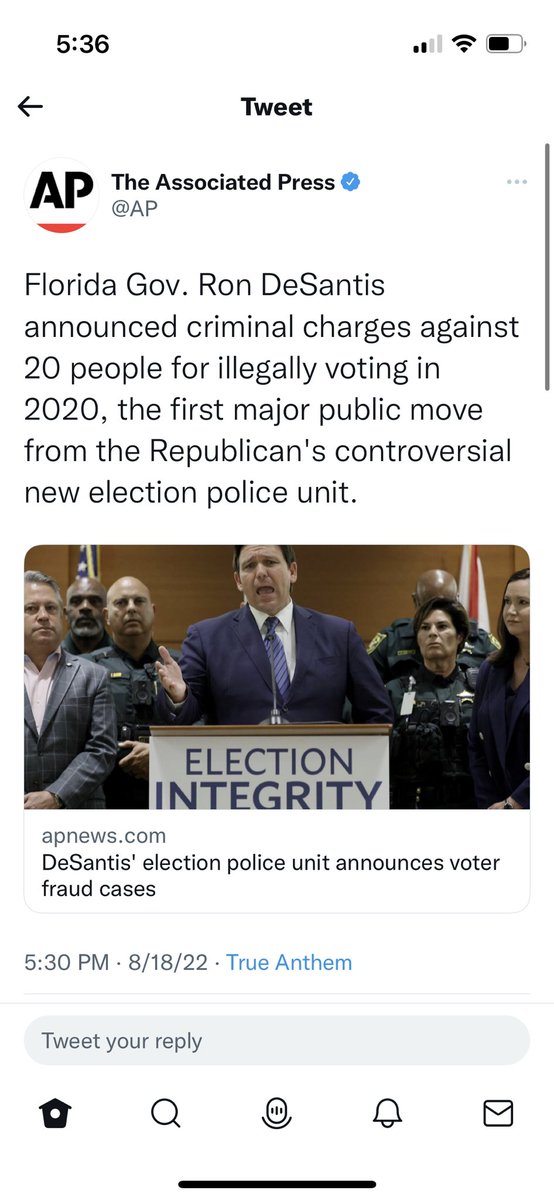Open the Messages envelope tab

pyautogui.click(x=498, y=1112)
